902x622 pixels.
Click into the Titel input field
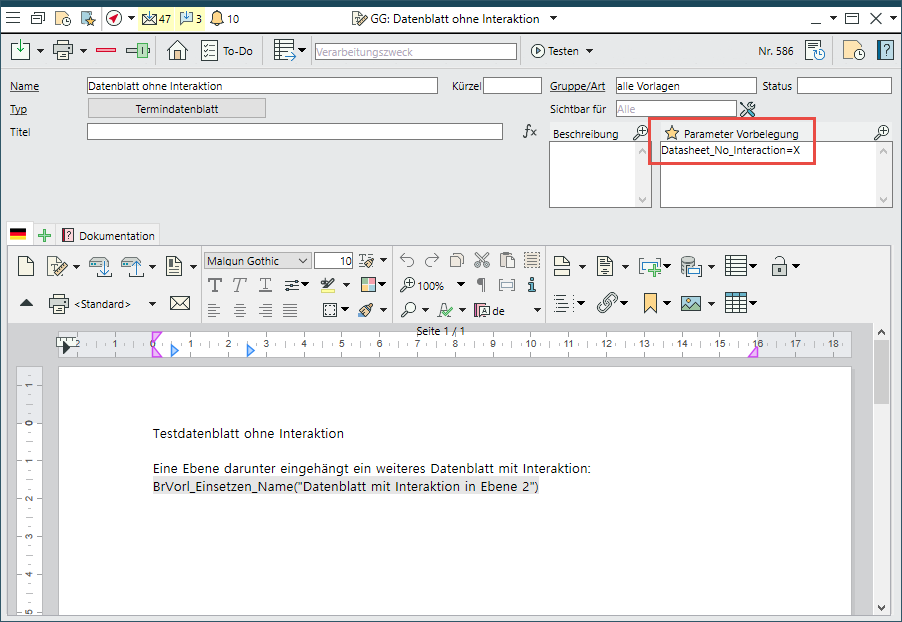(294, 132)
